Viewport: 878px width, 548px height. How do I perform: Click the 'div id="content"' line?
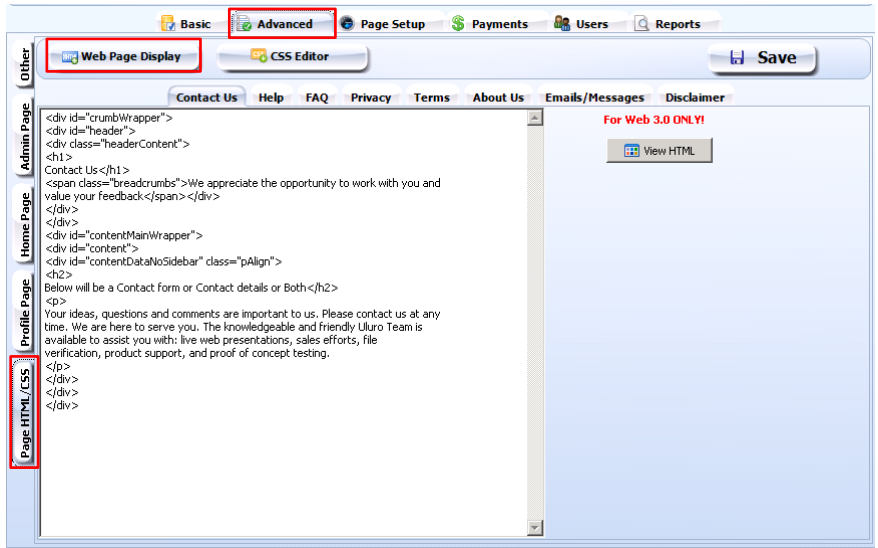click(x=91, y=248)
